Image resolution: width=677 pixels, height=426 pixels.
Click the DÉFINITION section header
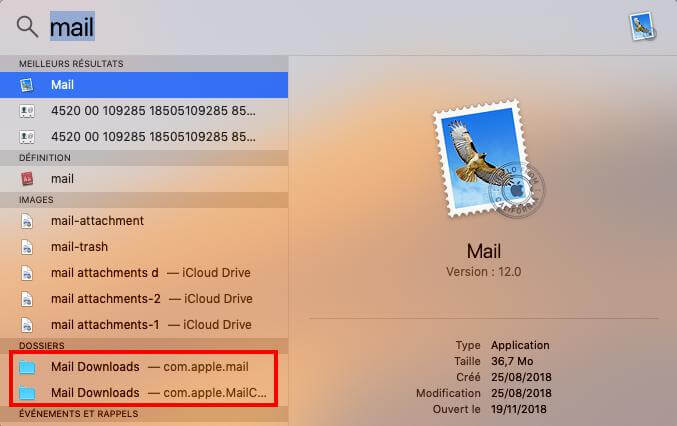(45, 158)
